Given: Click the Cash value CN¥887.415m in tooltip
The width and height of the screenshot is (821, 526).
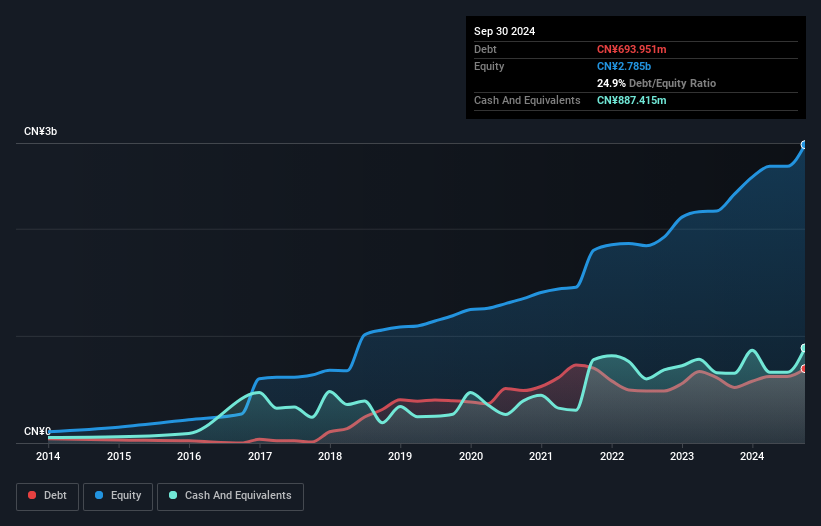Looking at the screenshot, I should tap(631, 100).
